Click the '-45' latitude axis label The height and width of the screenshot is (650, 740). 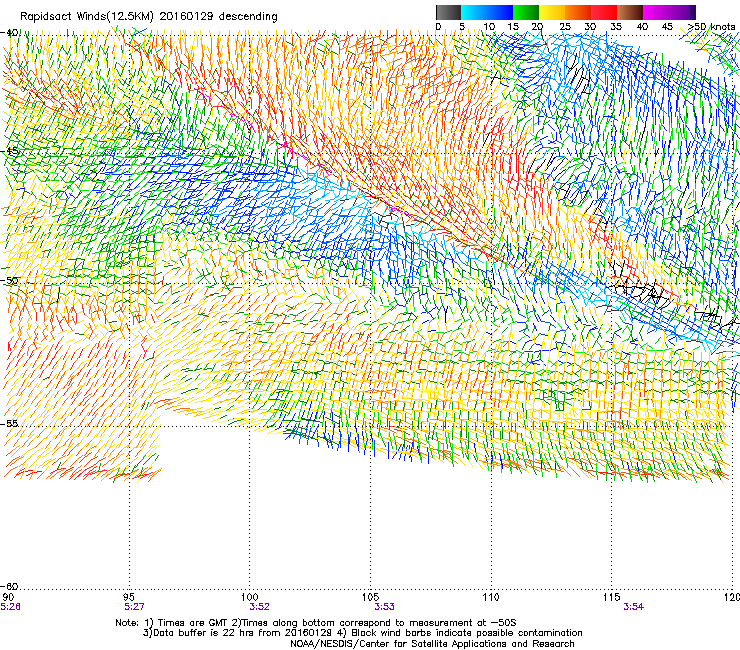(9, 151)
